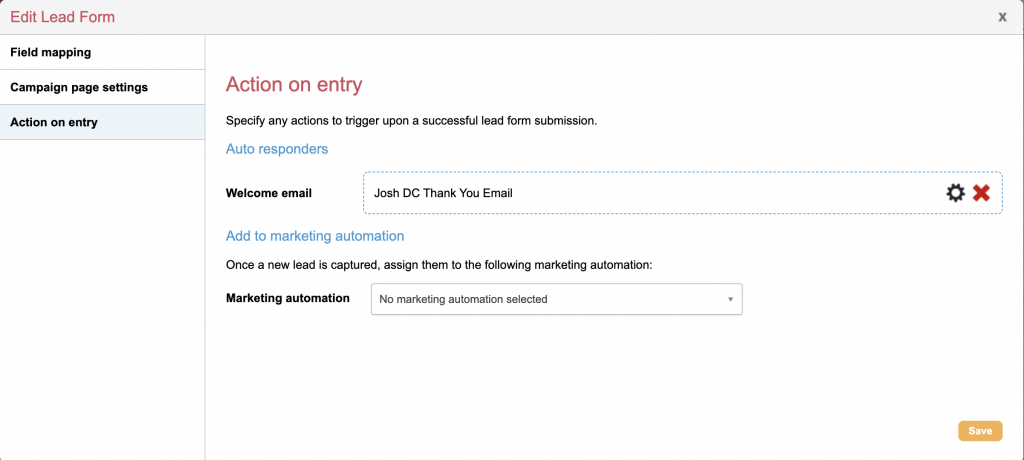Click empty sidebar area below the tabs
The image size is (1024, 460).
pos(102,300)
